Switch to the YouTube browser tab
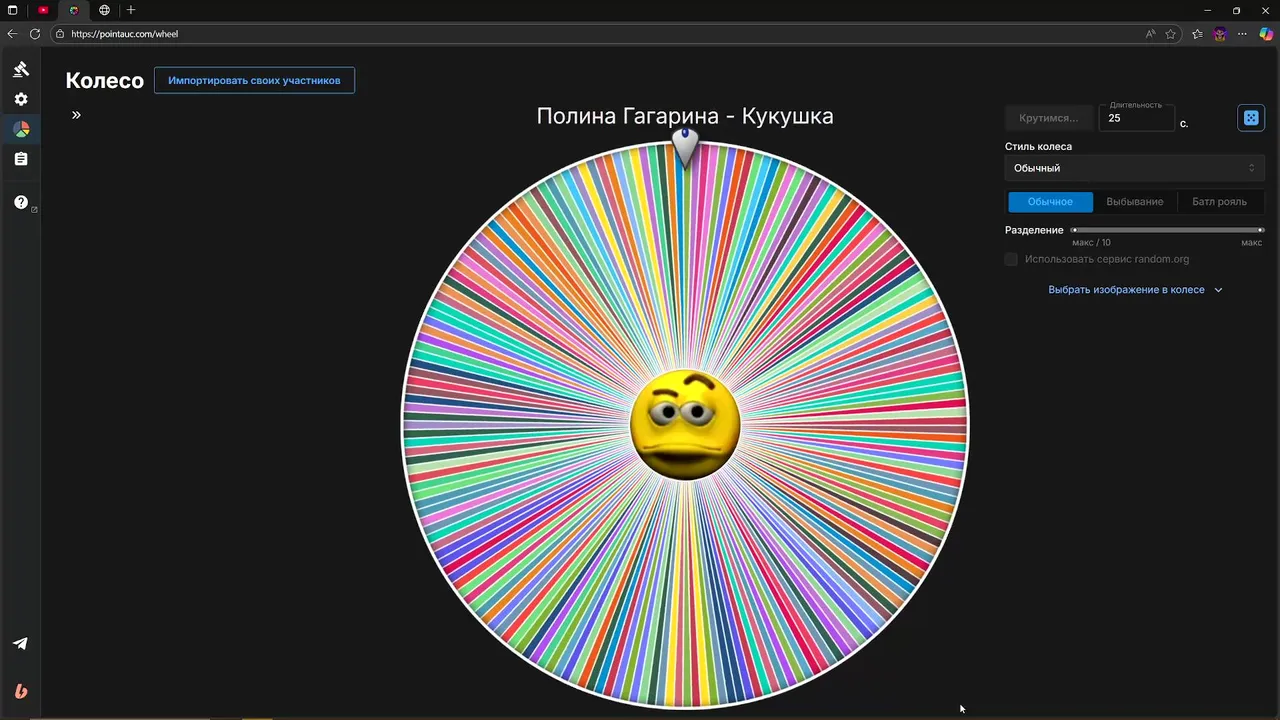 pos(43,10)
